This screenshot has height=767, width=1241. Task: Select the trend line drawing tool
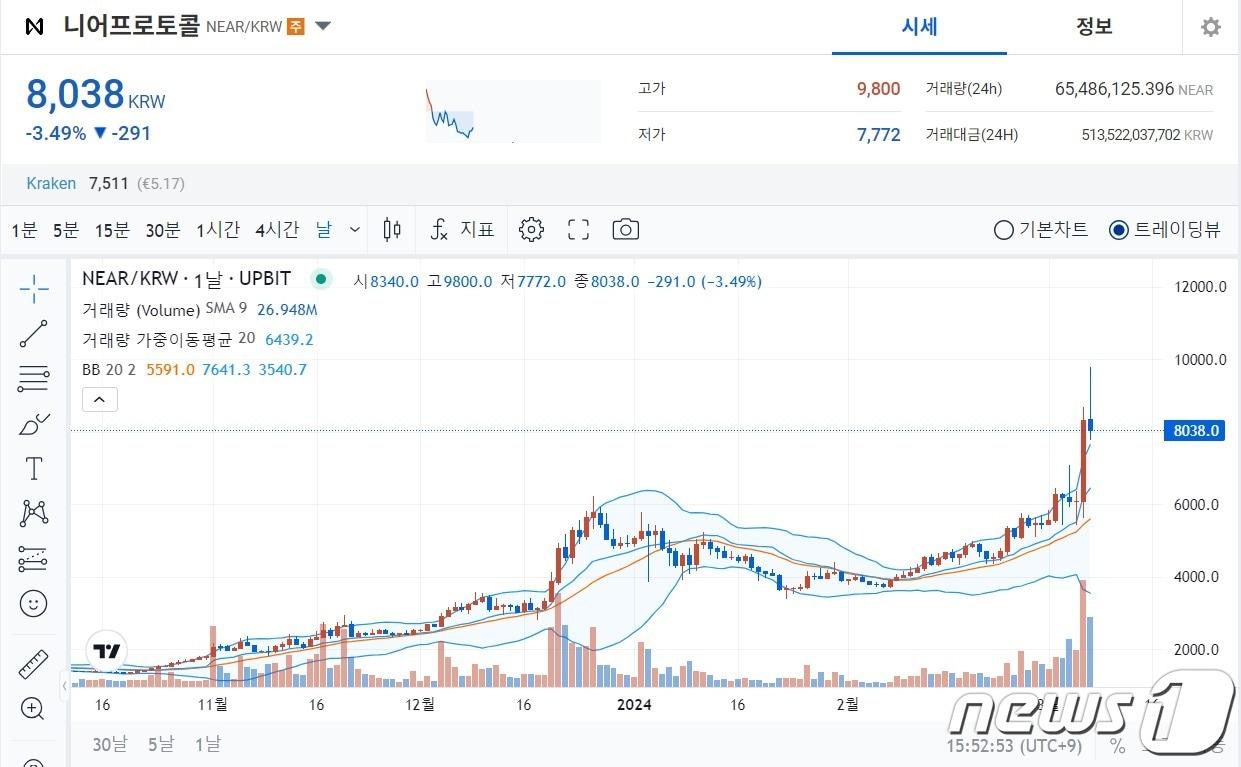(34, 333)
